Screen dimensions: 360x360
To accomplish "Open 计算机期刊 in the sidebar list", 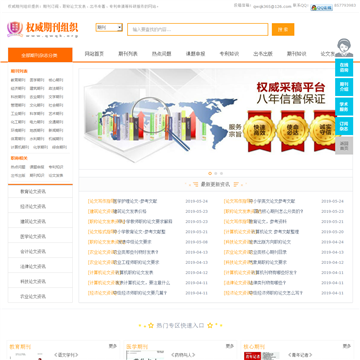I will point(20,147).
